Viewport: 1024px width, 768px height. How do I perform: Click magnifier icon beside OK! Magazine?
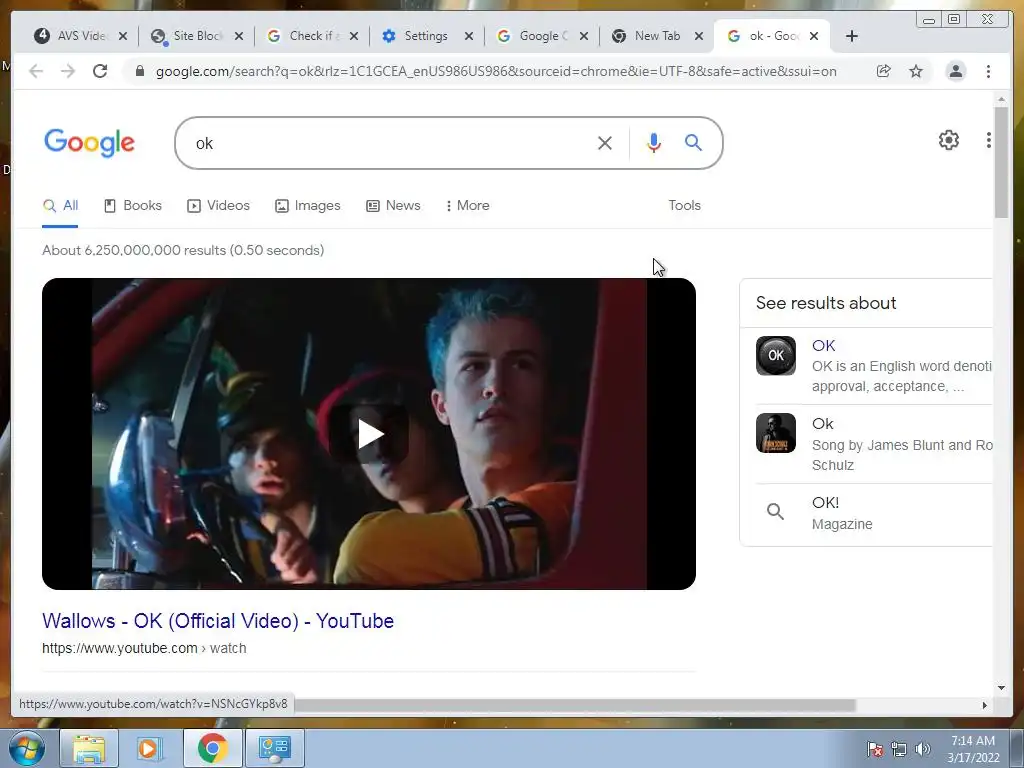tap(775, 511)
